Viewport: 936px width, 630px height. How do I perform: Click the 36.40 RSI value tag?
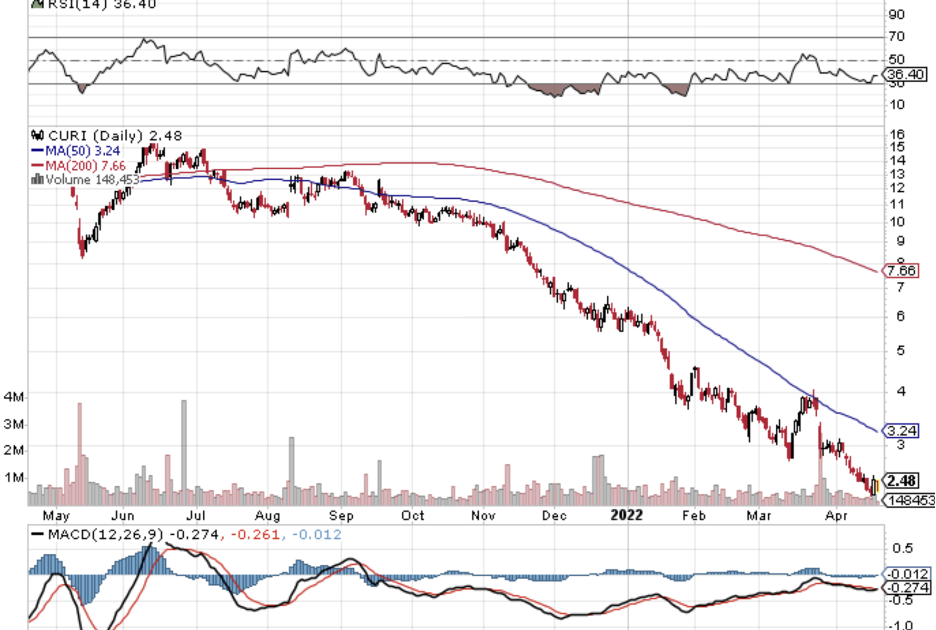click(904, 73)
